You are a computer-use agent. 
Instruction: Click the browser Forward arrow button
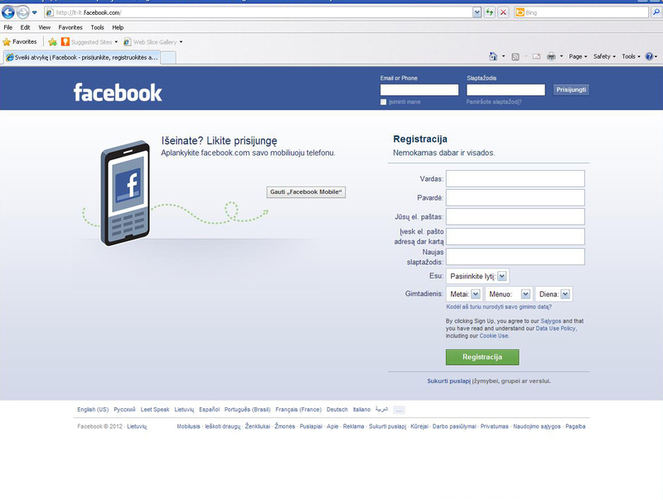click(x=23, y=12)
